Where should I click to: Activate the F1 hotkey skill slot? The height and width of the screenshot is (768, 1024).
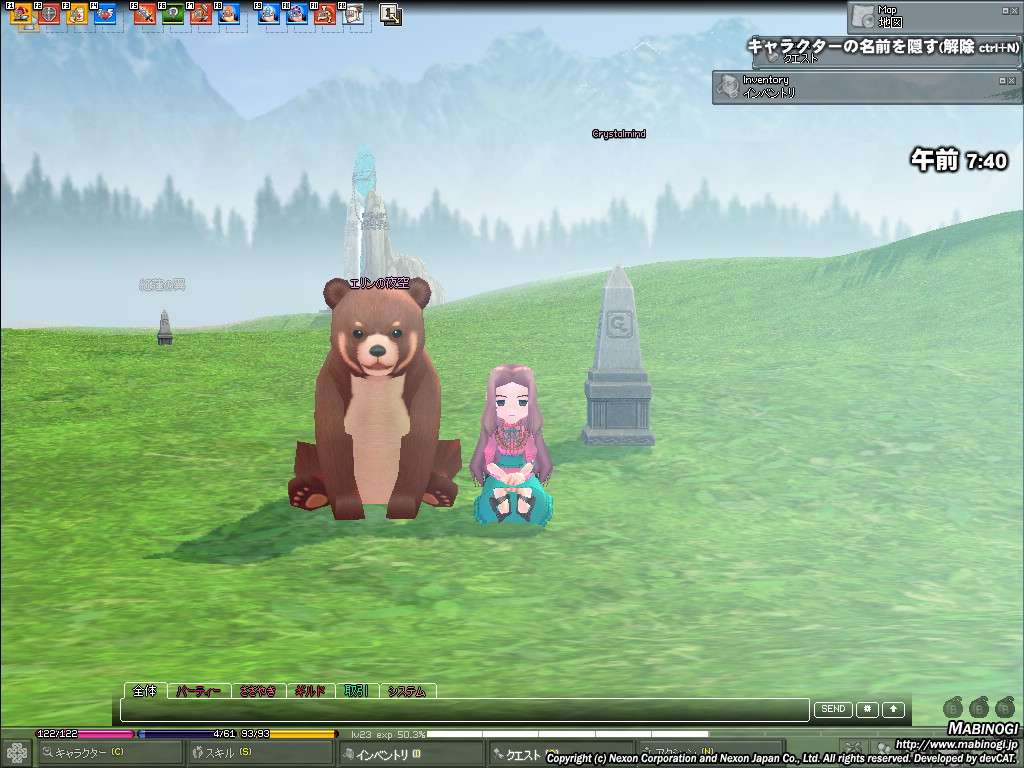21,14
